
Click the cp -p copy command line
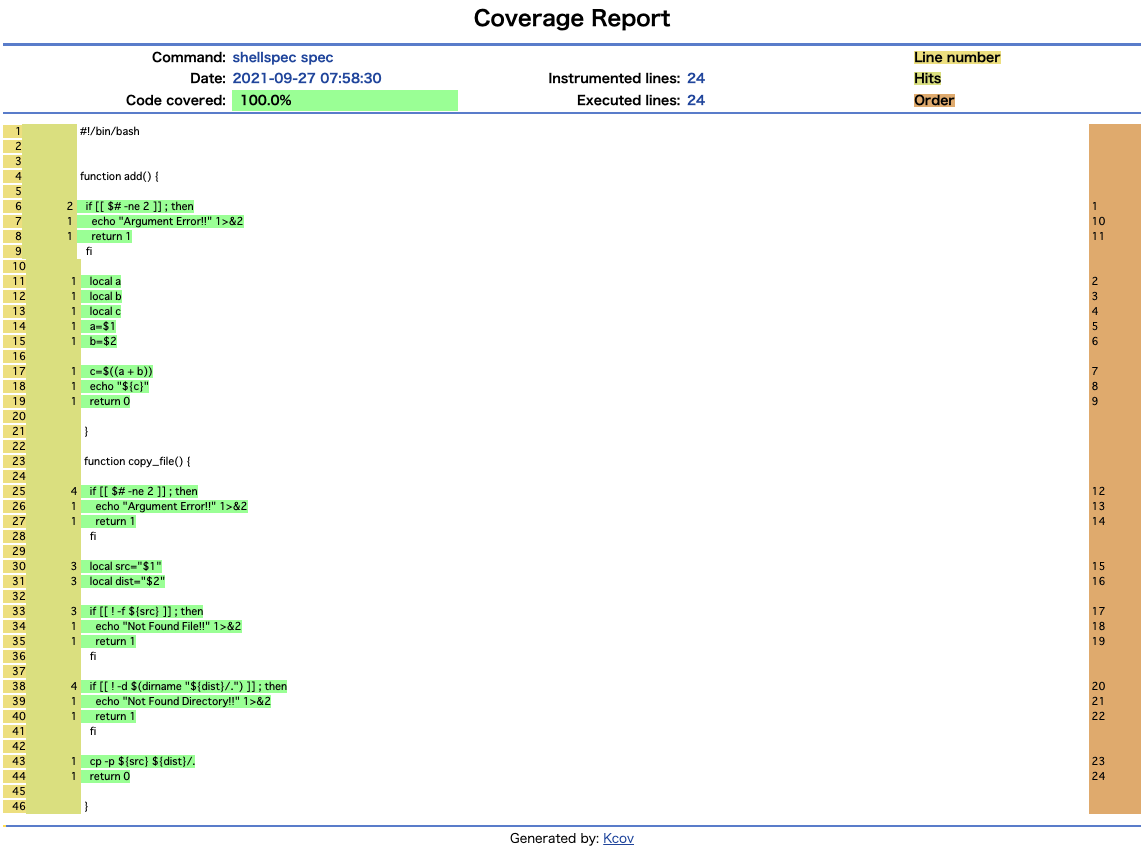pyautogui.click(x=143, y=761)
